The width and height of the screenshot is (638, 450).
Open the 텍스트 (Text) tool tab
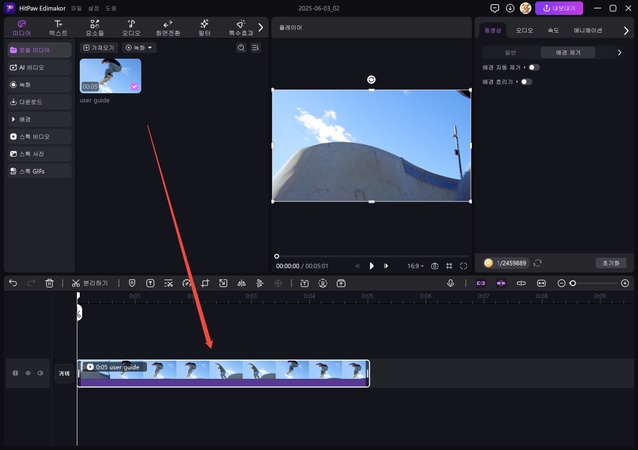(58, 26)
